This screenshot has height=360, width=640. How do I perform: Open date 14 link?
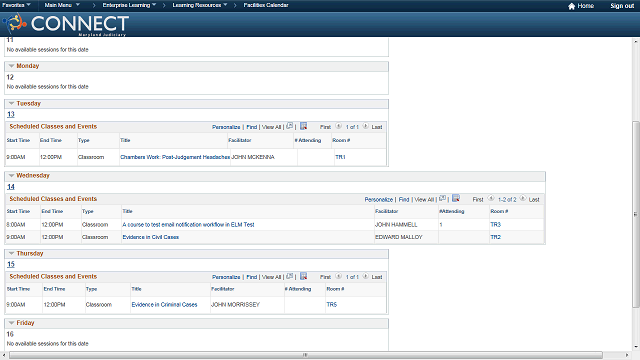11,187
